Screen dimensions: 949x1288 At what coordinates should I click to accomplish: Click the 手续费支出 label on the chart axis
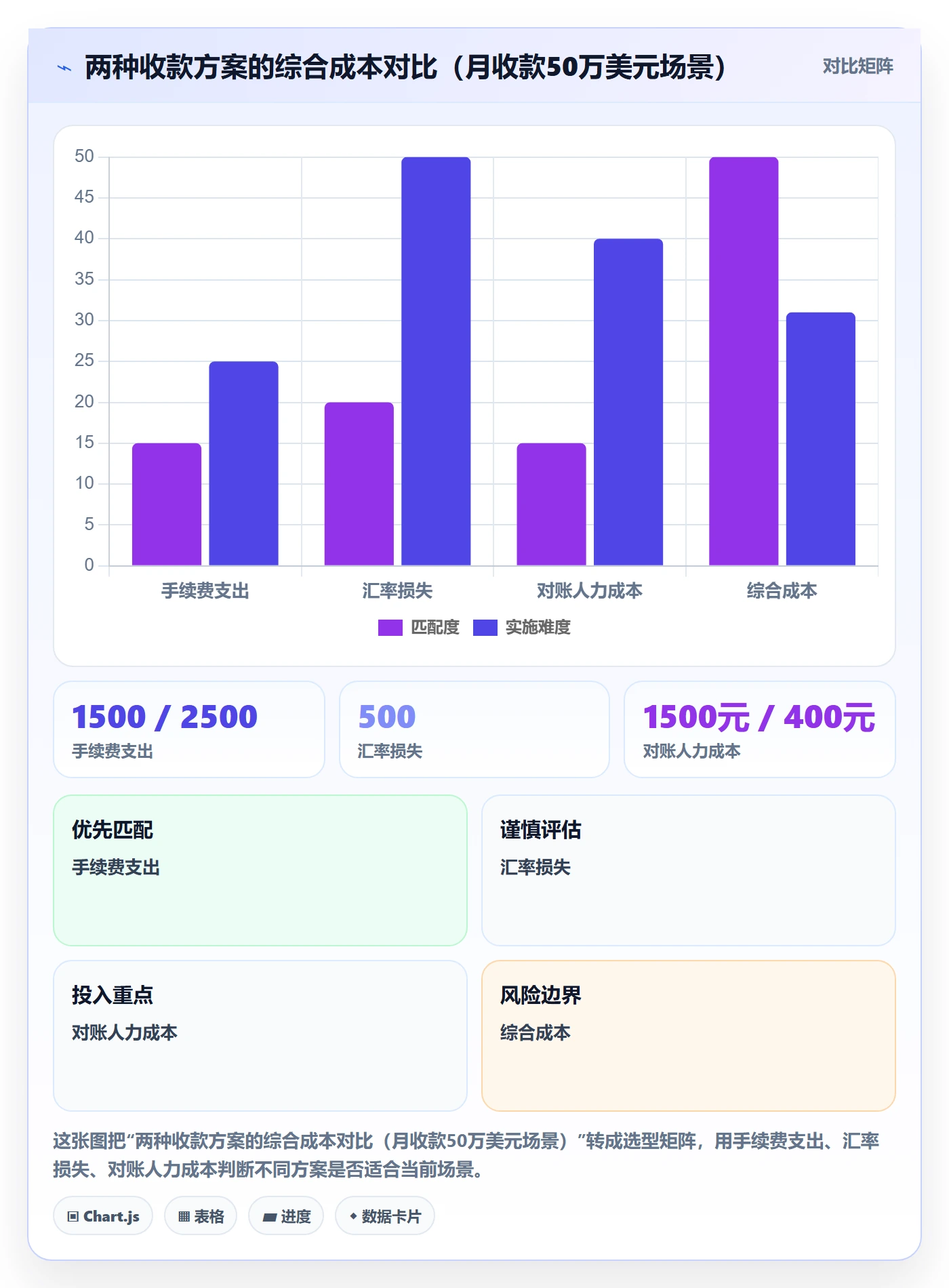point(205,591)
